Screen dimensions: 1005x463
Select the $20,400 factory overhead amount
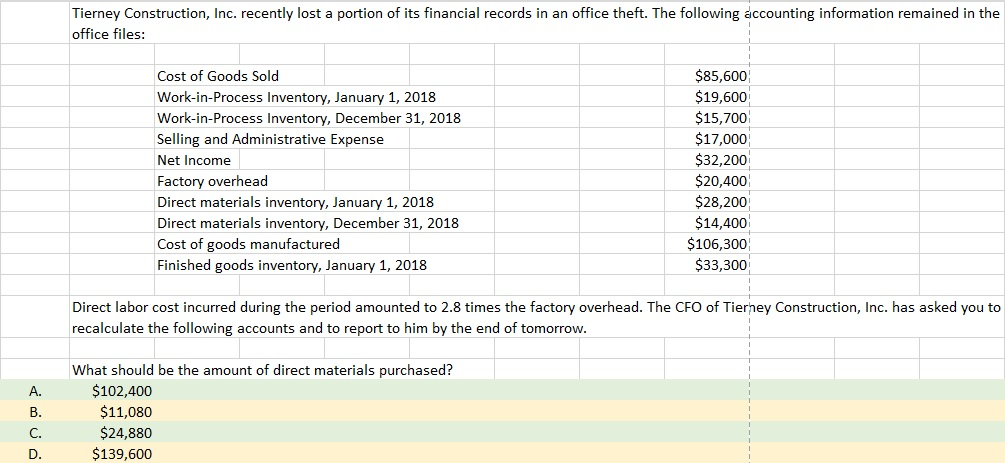tap(720, 181)
